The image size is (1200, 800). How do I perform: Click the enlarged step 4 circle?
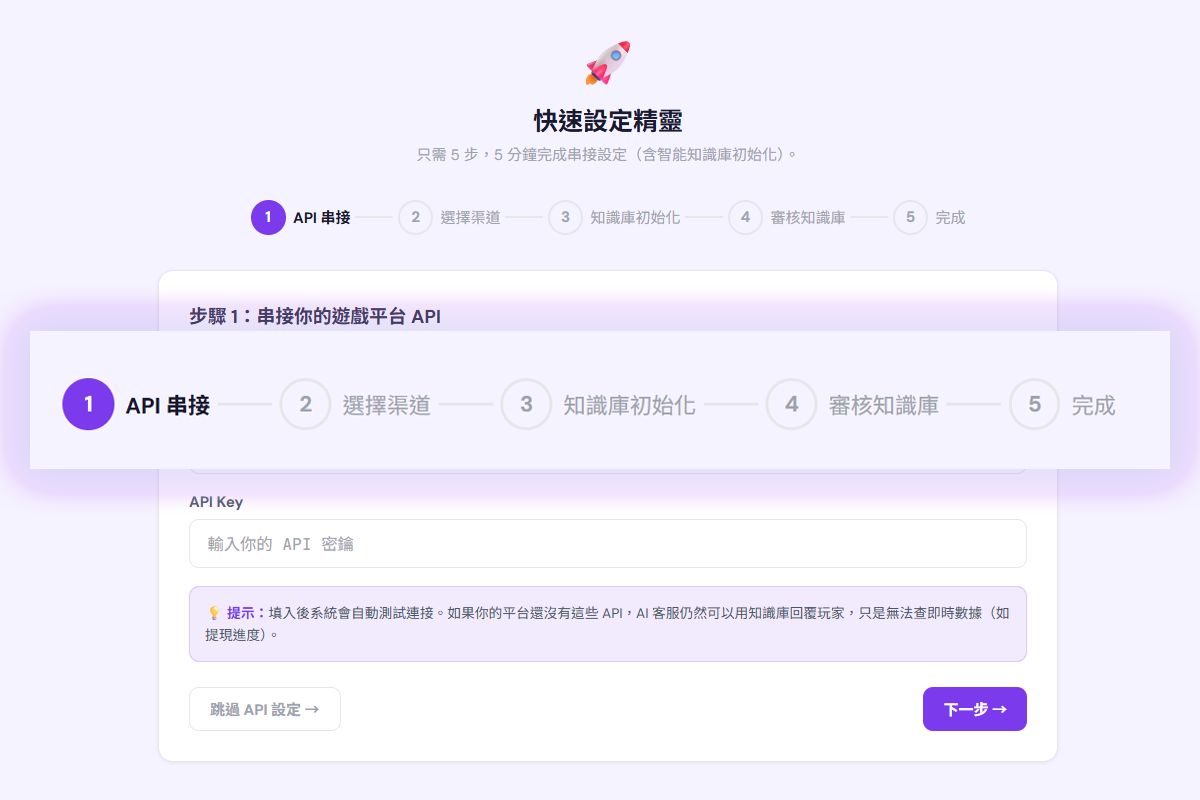coord(791,404)
